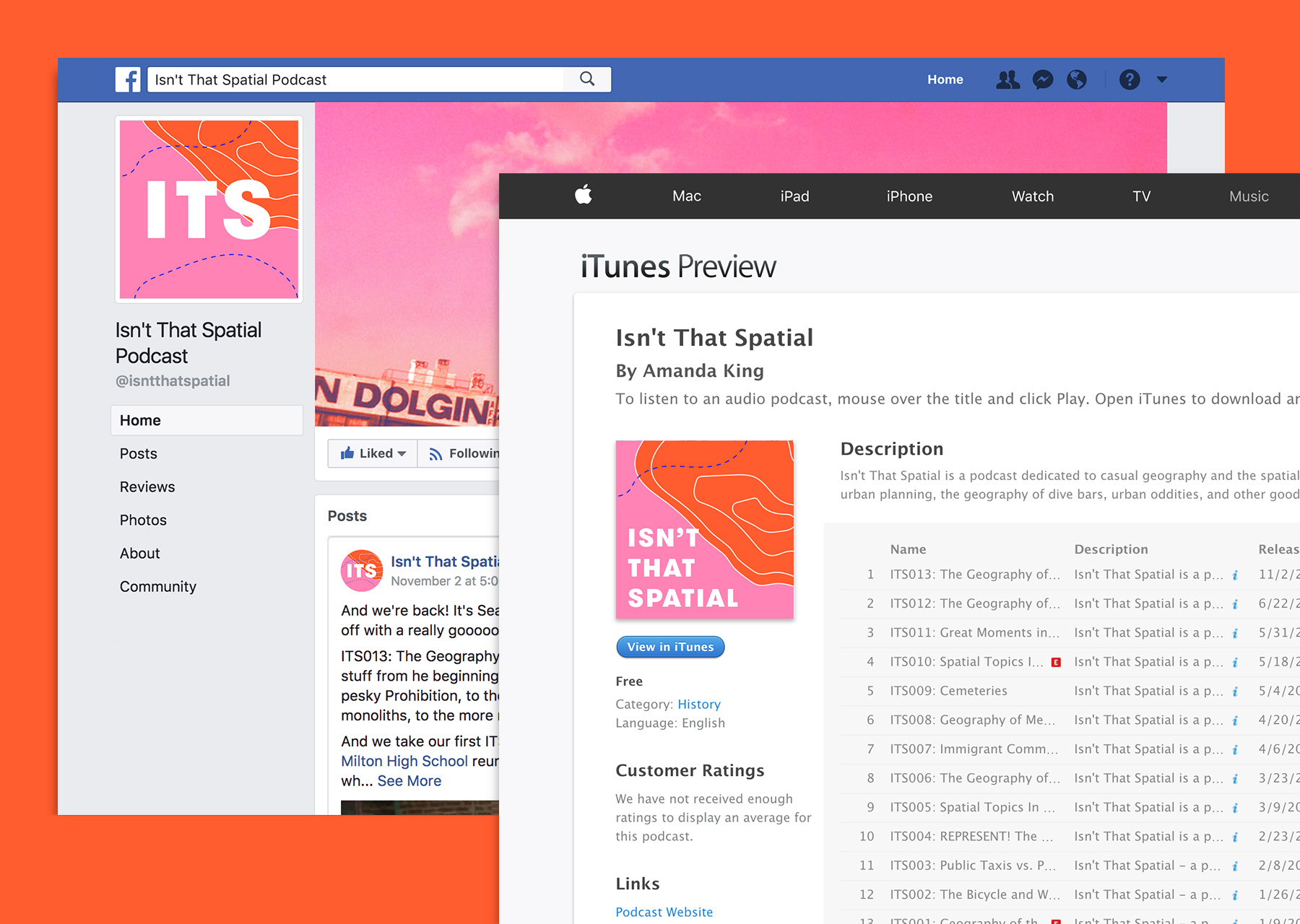Click the Facebook search magnifier button
Image resolution: width=1300 pixels, height=924 pixels.
pyautogui.click(x=587, y=79)
